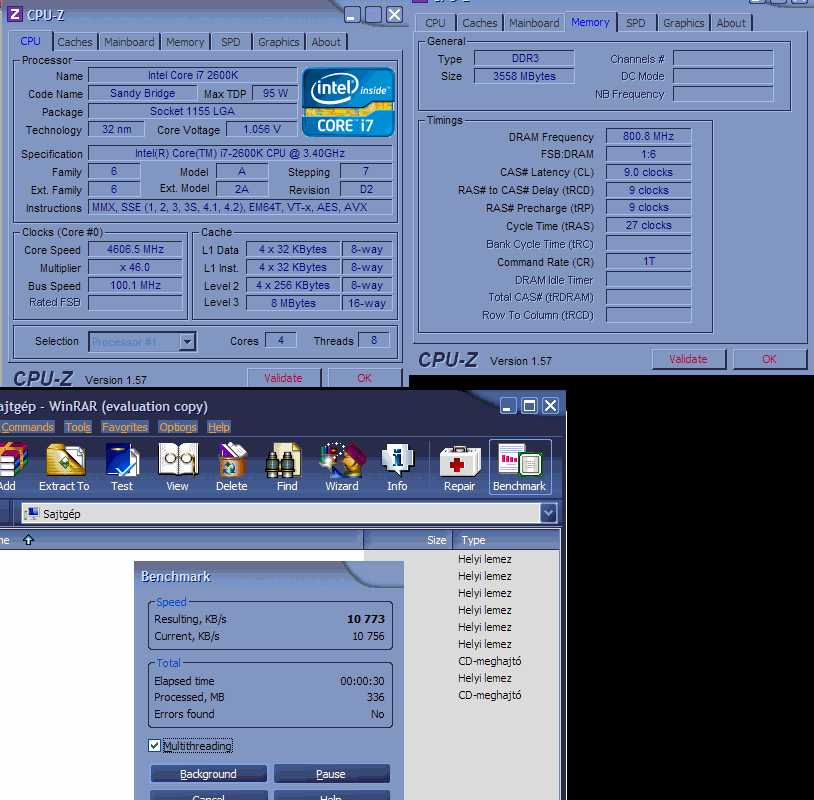Click the WinRAR Benchmark toolbar icon
The image size is (814, 800).
coord(520,466)
